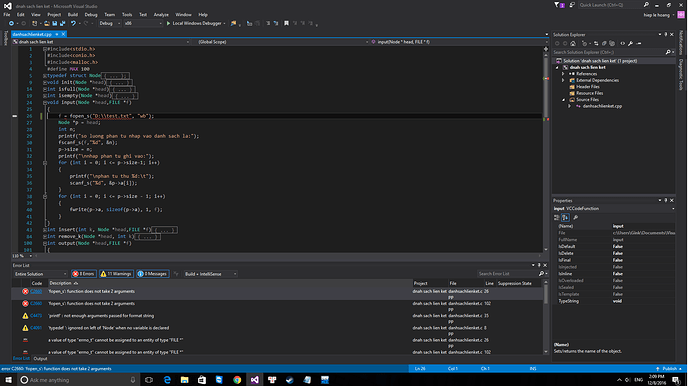
Task: Click the Undo icon in toolbar
Action: tap(73, 23)
